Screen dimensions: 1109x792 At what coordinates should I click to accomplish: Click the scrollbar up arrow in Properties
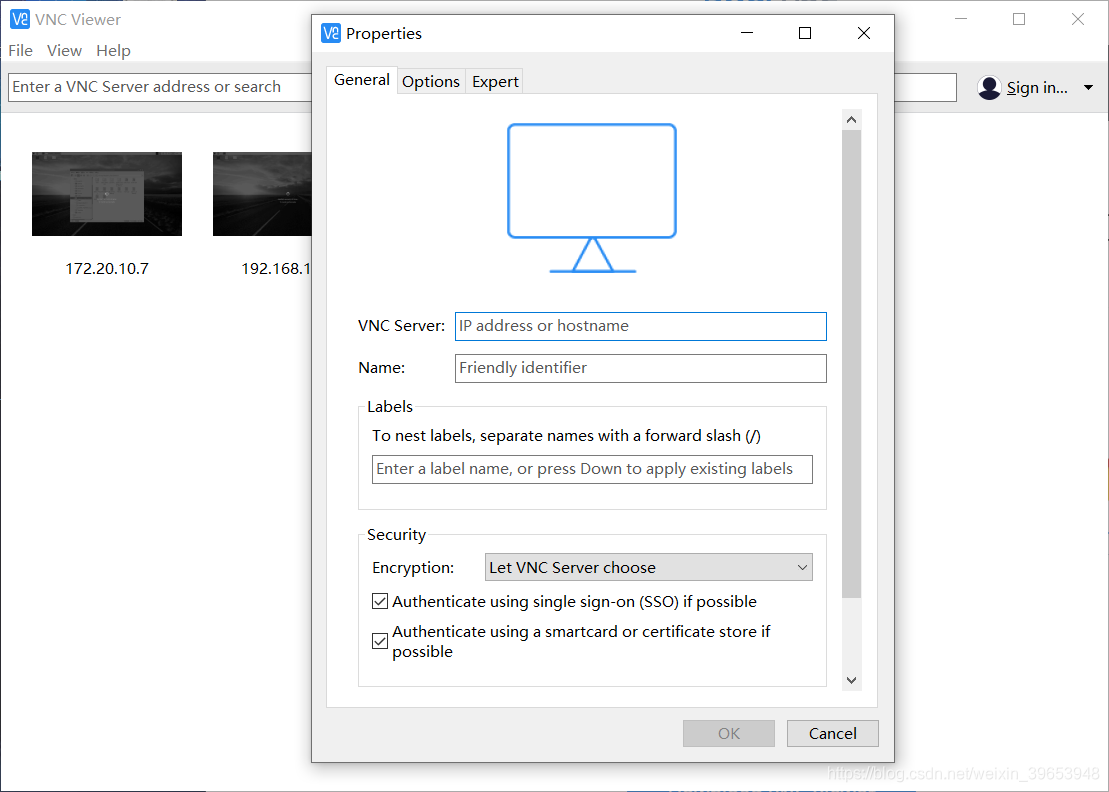(852, 120)
